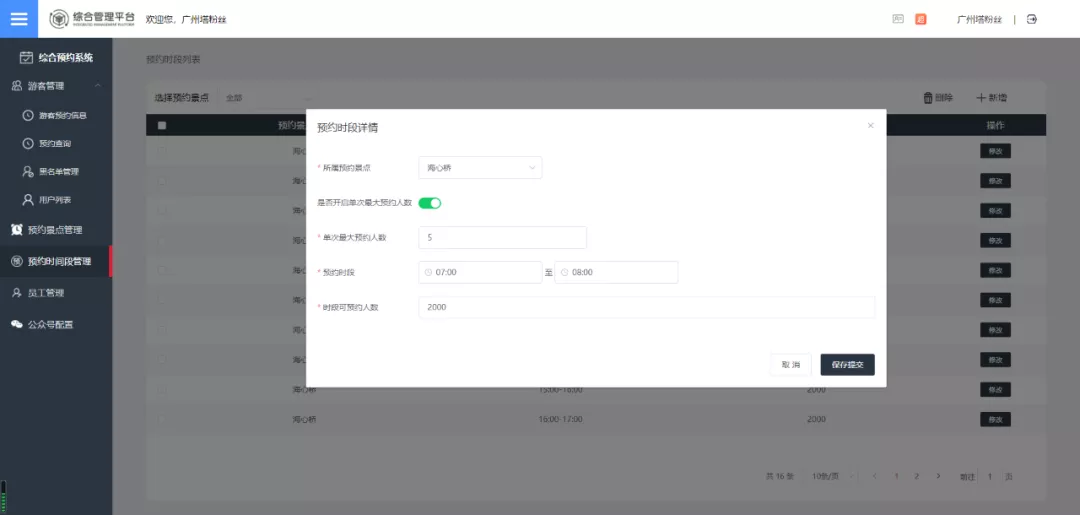Click the clock icon in start time field

coord(428,273)
